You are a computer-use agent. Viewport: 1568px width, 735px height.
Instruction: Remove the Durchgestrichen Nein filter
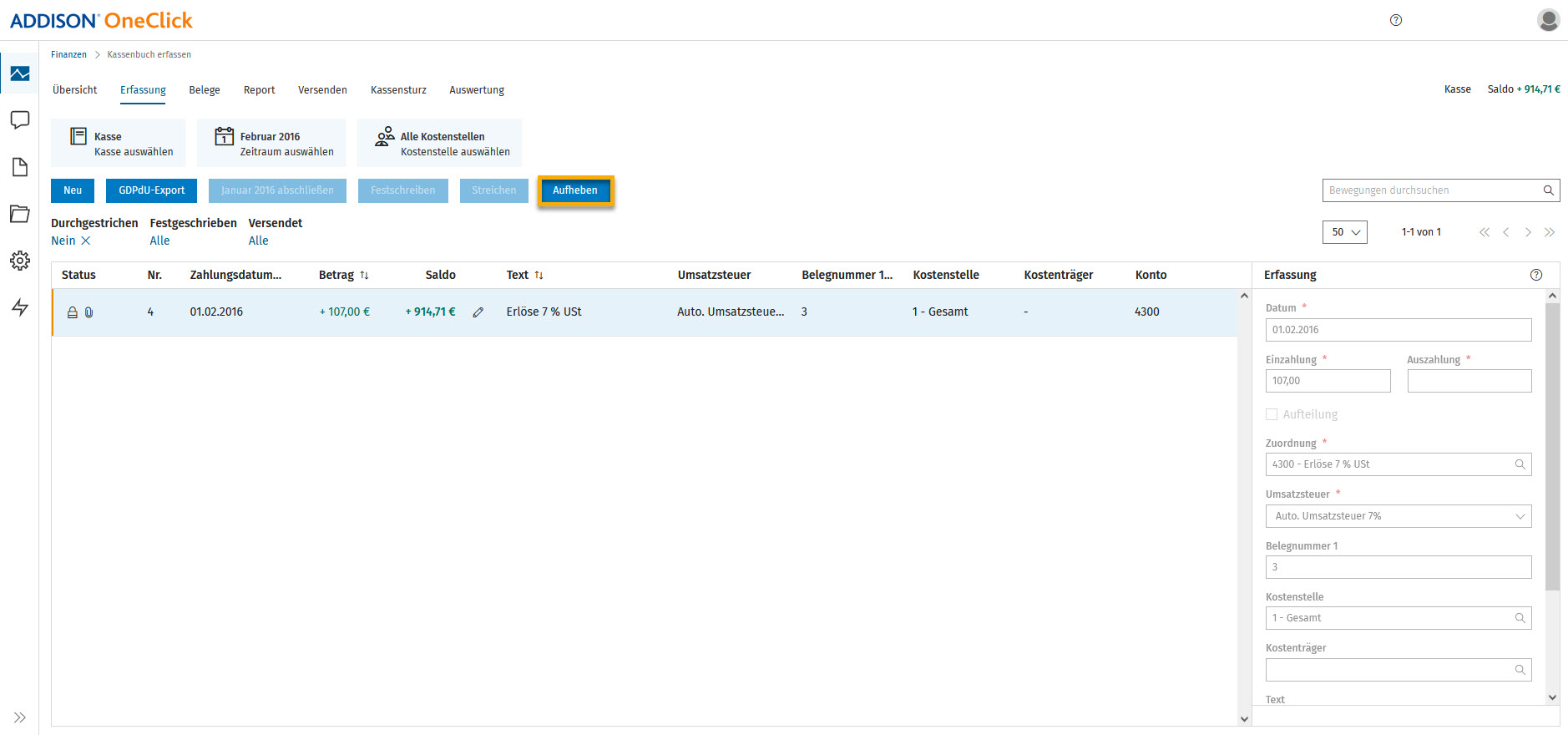[x=86, y=241]
